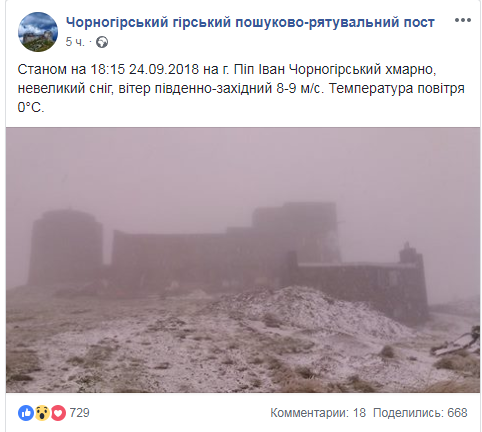Open 'Поделились: 668' shares list
The width and height of the screenshot is (482, 432).
(x=420, y=413)
